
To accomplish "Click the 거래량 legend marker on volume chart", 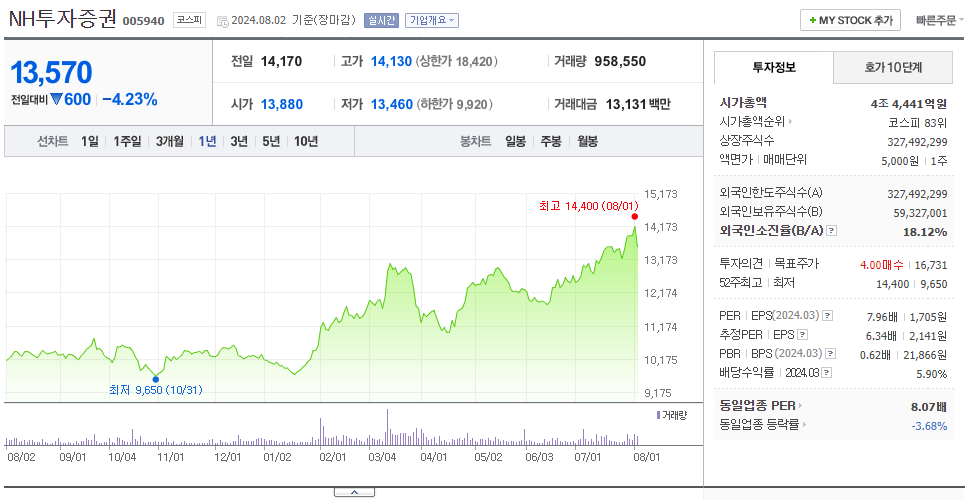I will 659,415.
